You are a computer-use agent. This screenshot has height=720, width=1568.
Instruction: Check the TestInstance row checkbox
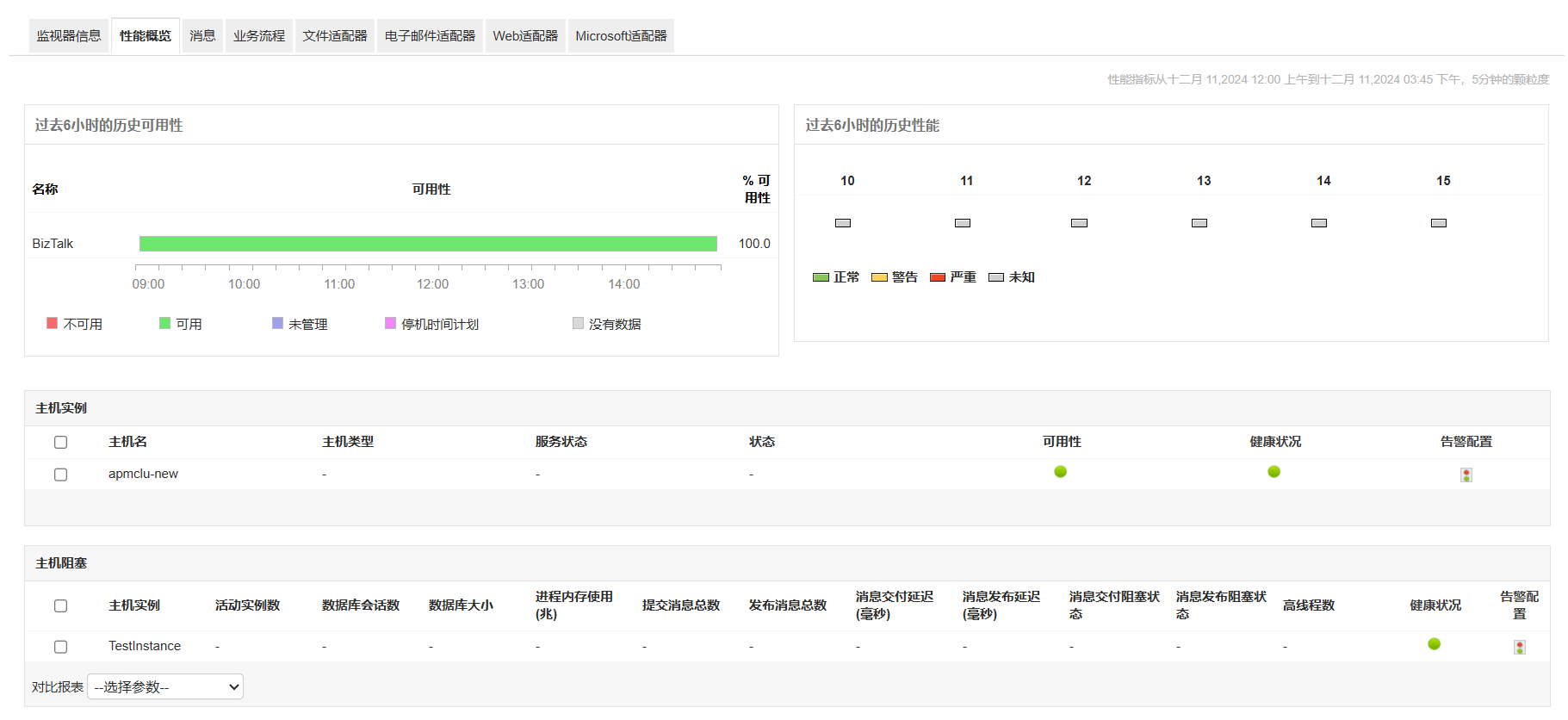60,647
